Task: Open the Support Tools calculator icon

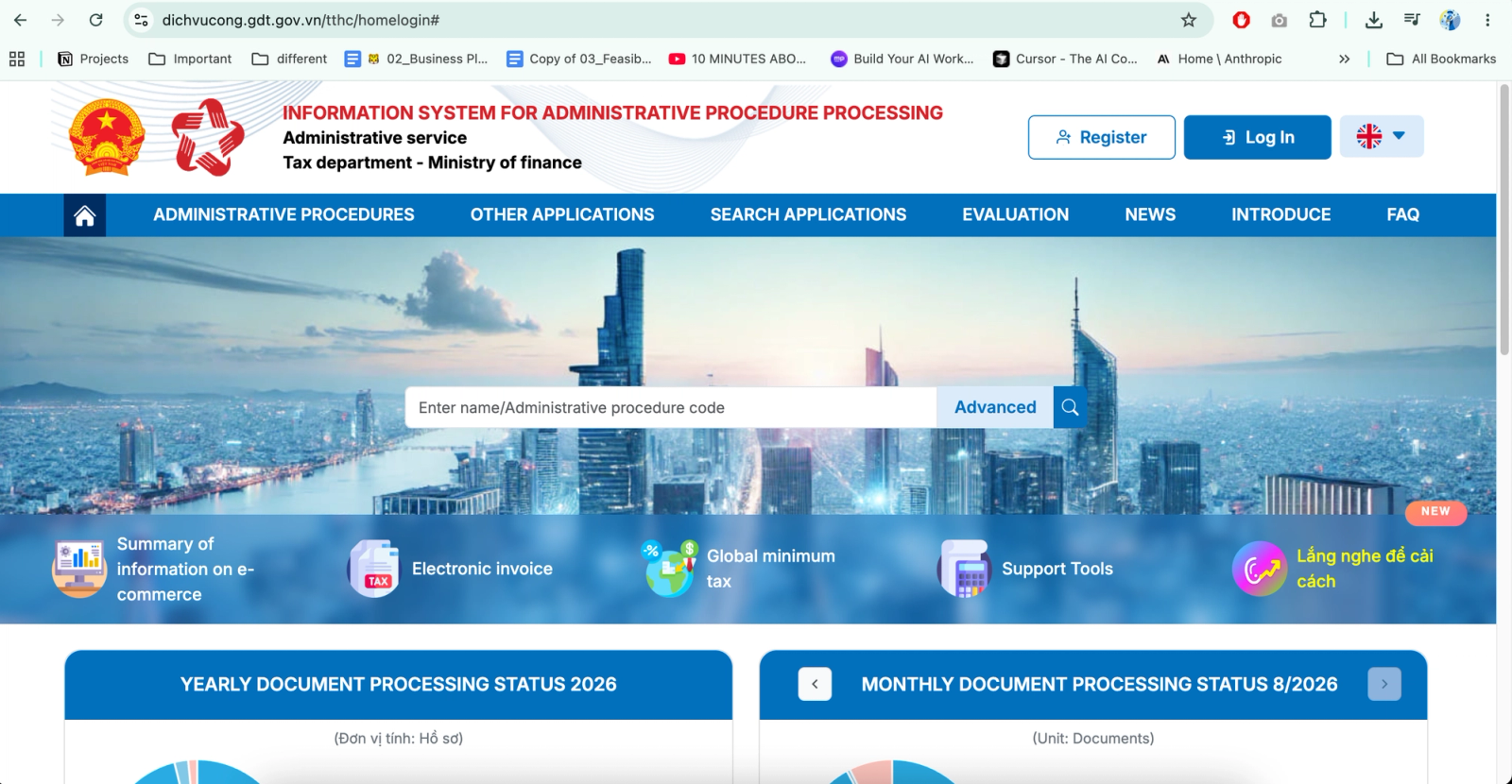Action: (964, 569)
